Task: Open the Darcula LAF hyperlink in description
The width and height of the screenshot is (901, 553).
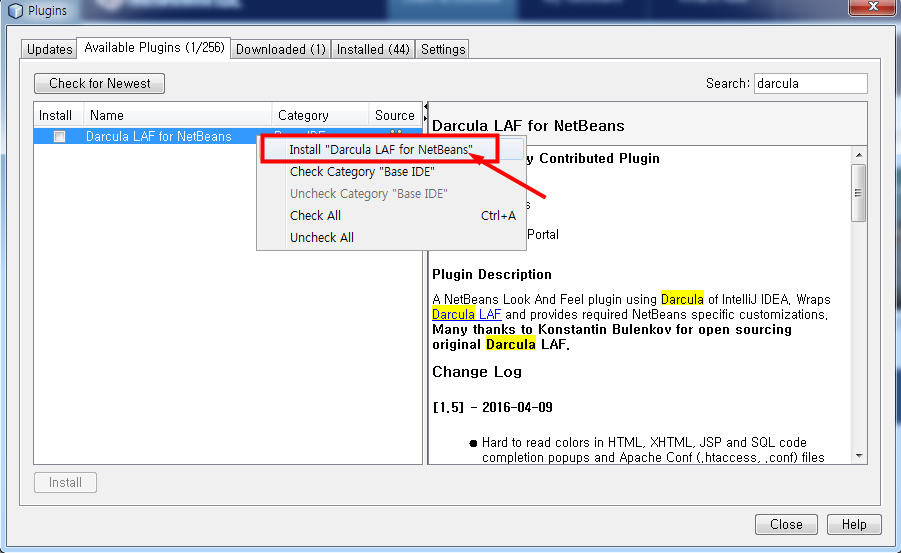Action: point(467,314)
